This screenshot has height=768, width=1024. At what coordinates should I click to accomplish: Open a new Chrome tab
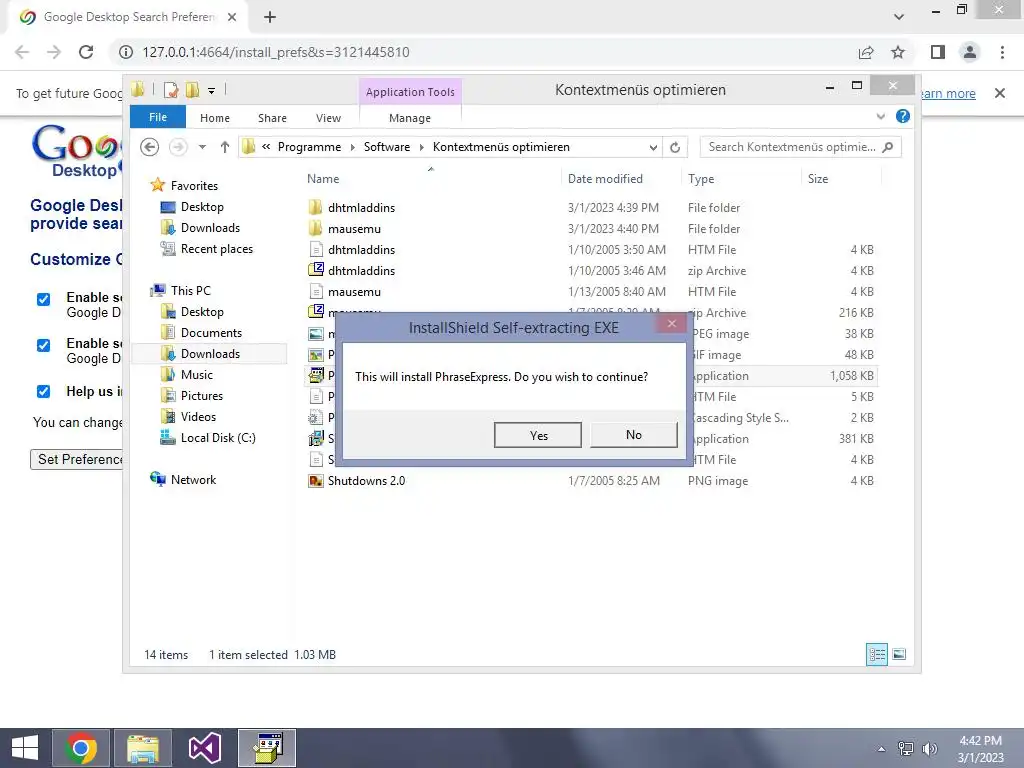point(270,17)
